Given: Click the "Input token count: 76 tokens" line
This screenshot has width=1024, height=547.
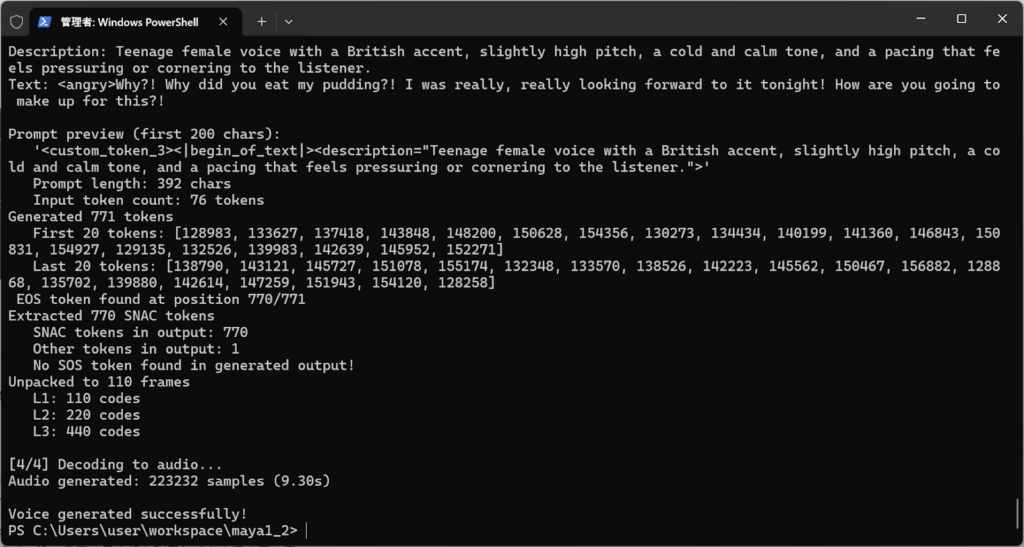Looking at the screenshot, I should pyautogui.click(x=148, y=200).
